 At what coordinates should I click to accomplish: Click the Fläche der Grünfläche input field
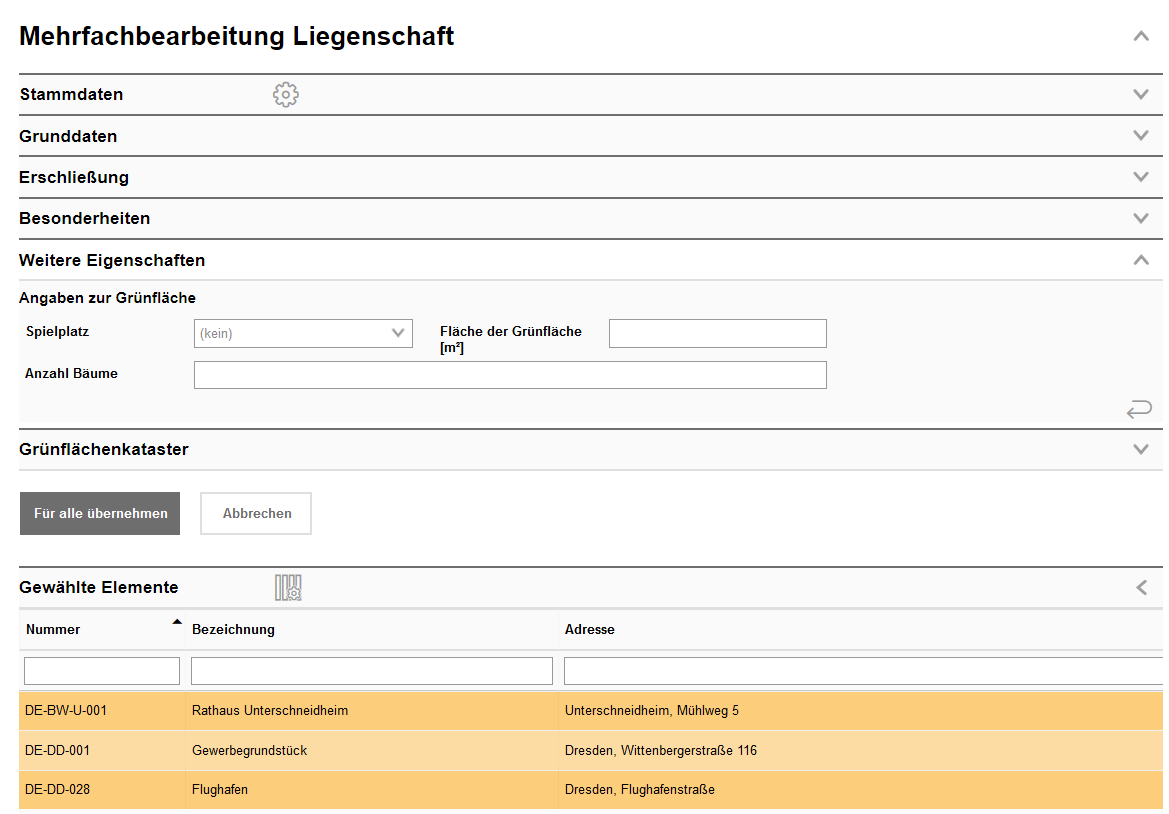717,333
